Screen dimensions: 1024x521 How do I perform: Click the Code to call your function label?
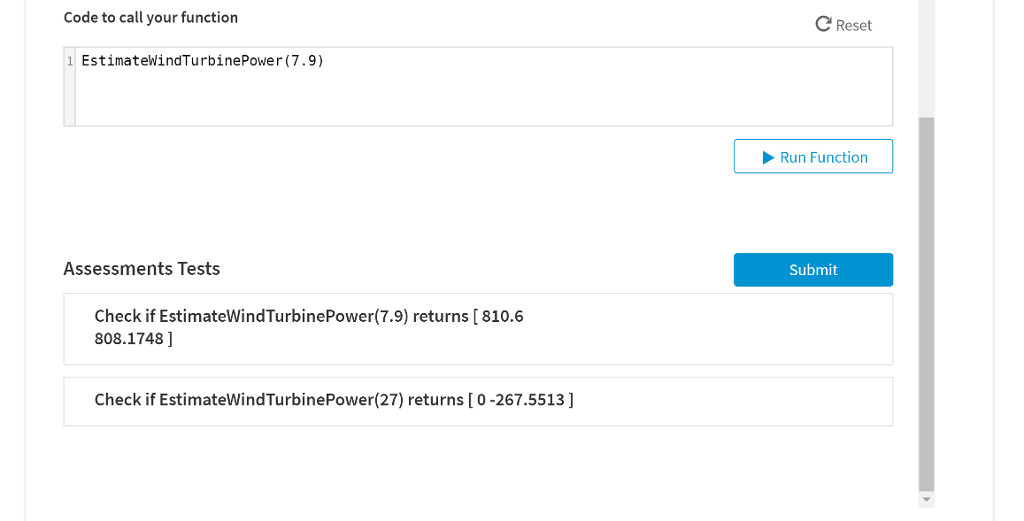point(151,17)
